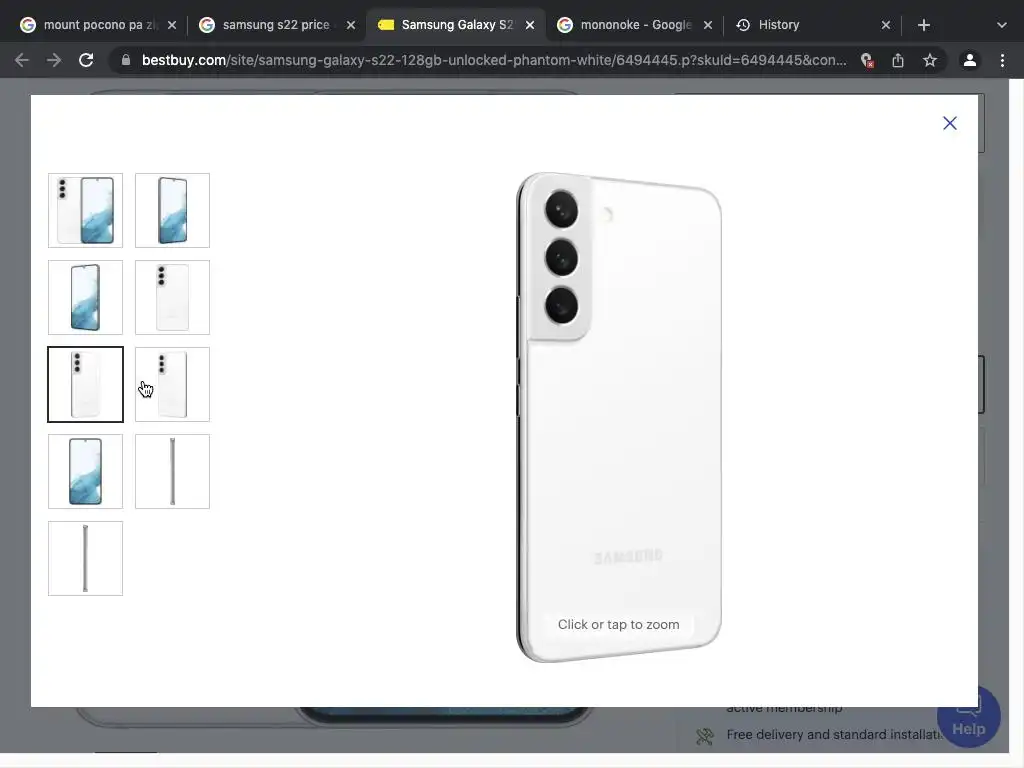This screenshot has width=1024, height=768.
Task: Go back to previous page
Action: point(22,60)
